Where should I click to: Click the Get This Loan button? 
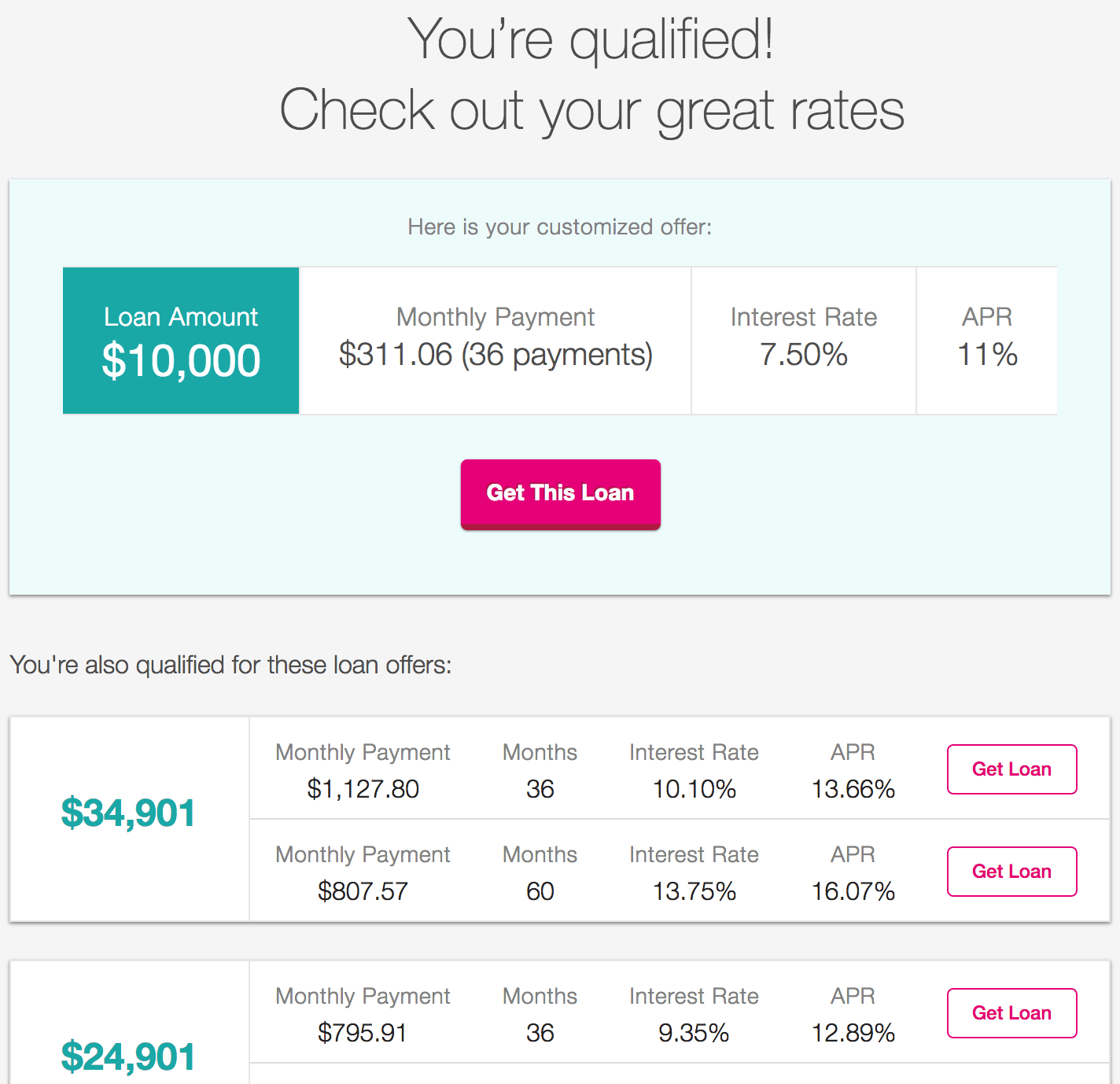[x=560, y=494]
